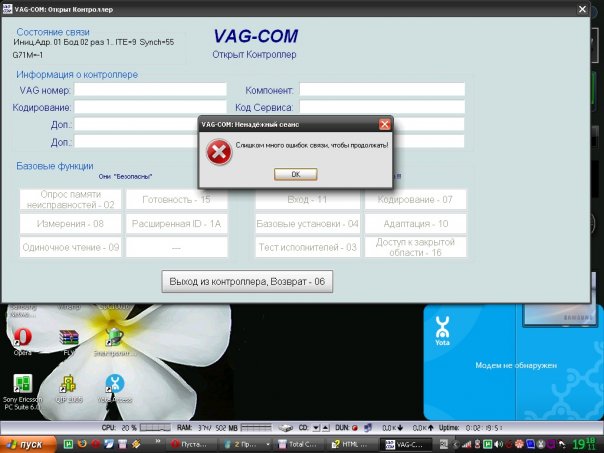Switch to Opera 'Пуста...' taskbar button

pos(190,444)
